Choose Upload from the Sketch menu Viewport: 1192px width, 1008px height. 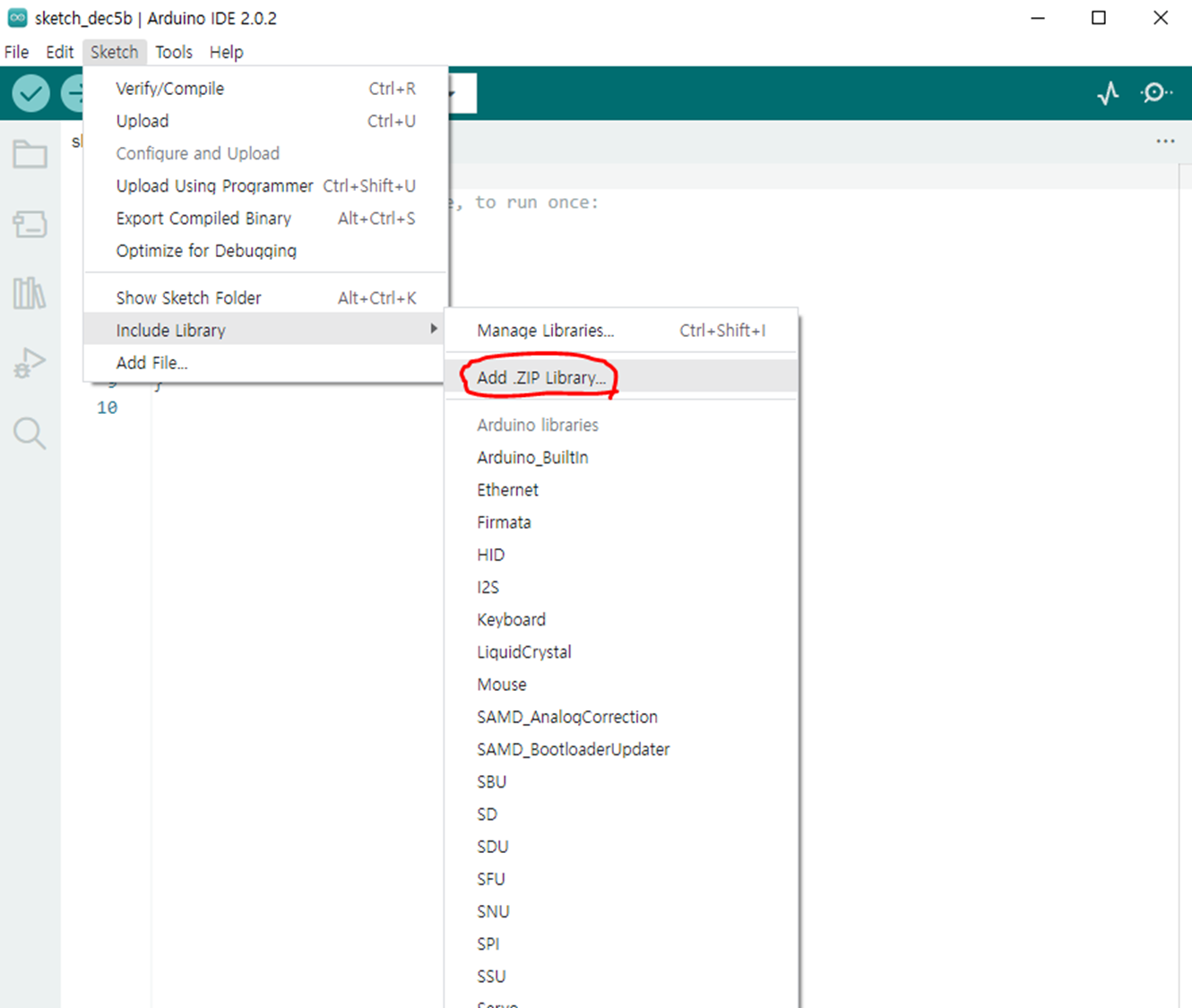coord(265,121)
